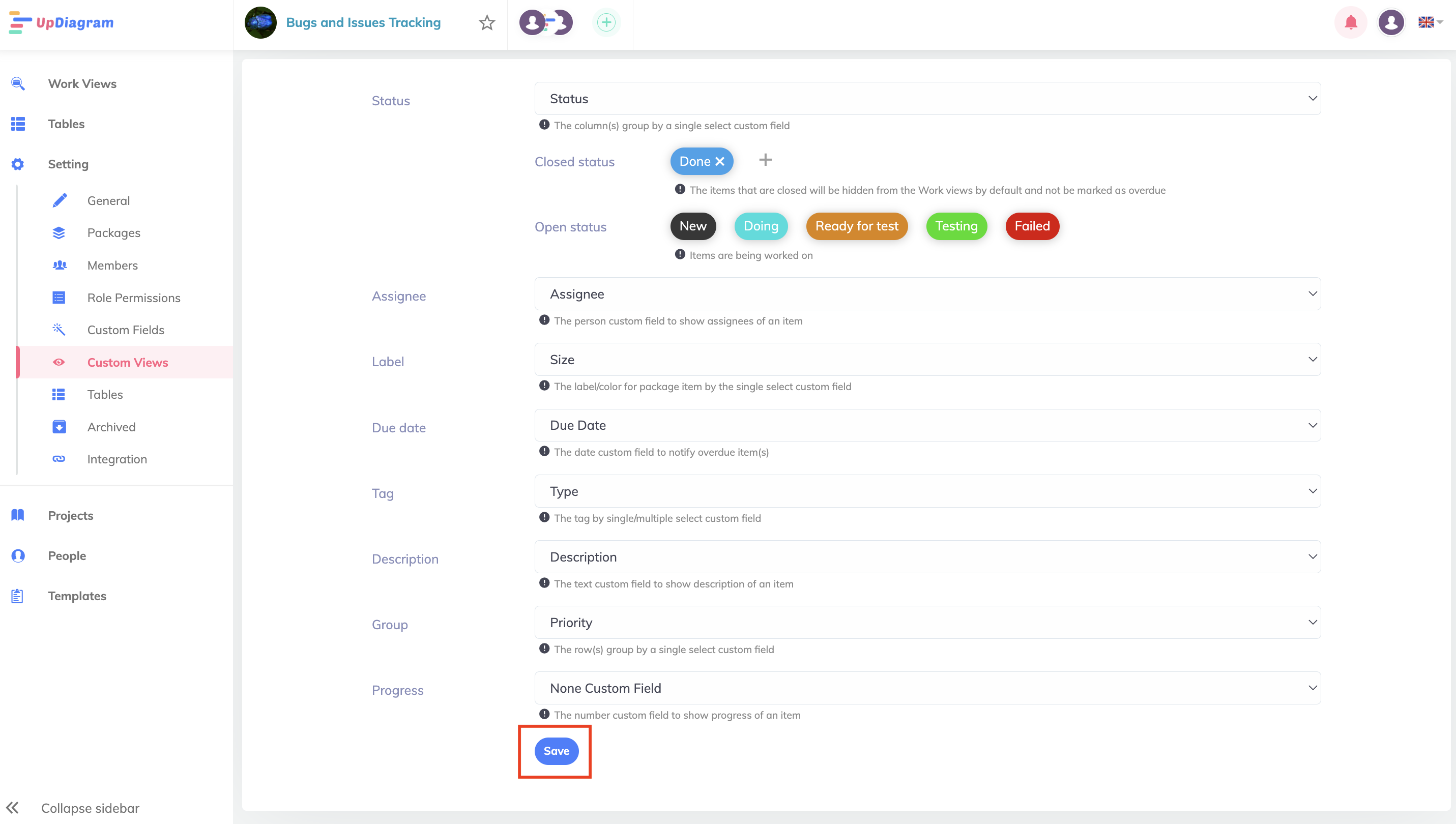Click the Doing status chip
Image resolution: width=1456 pixels, height=824 pixels.
click(x=761, y=226)
